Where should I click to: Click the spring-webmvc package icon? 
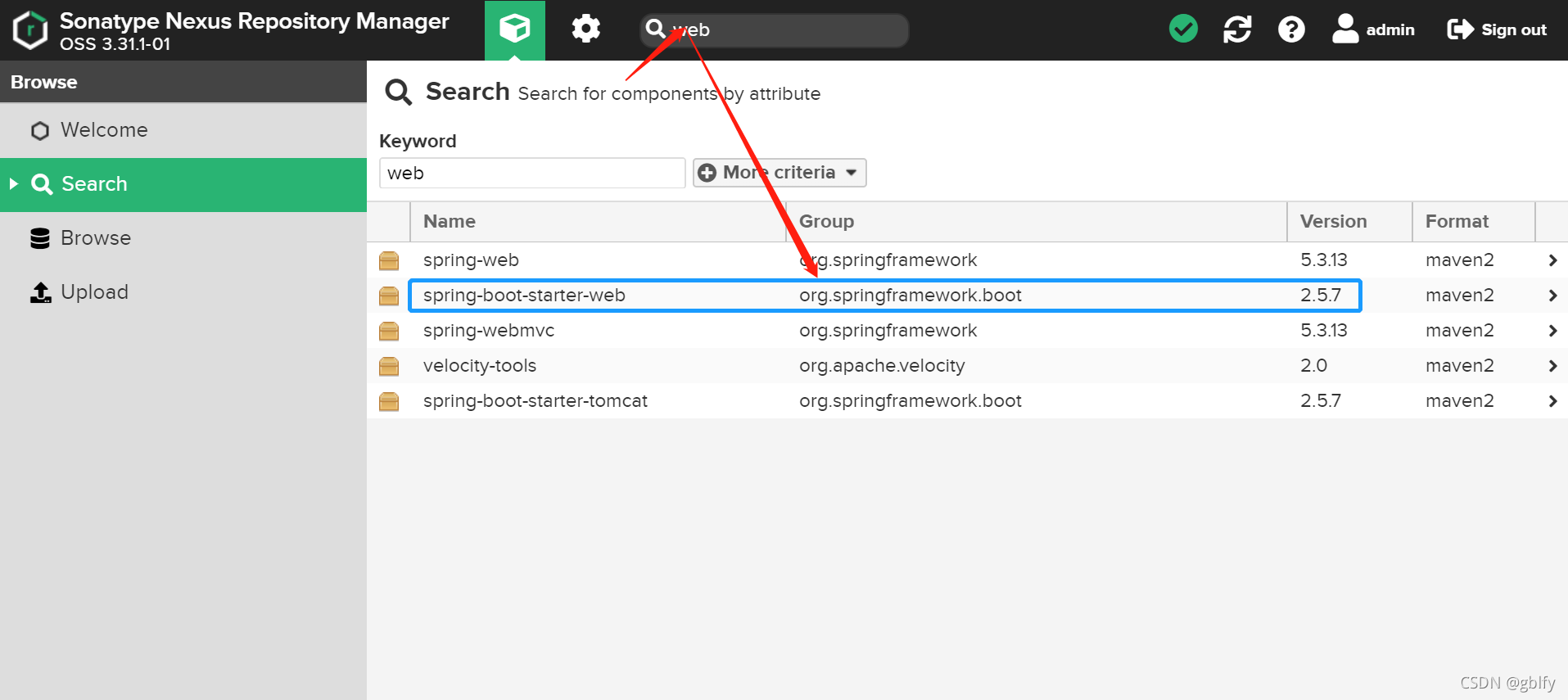pos(389,332)
